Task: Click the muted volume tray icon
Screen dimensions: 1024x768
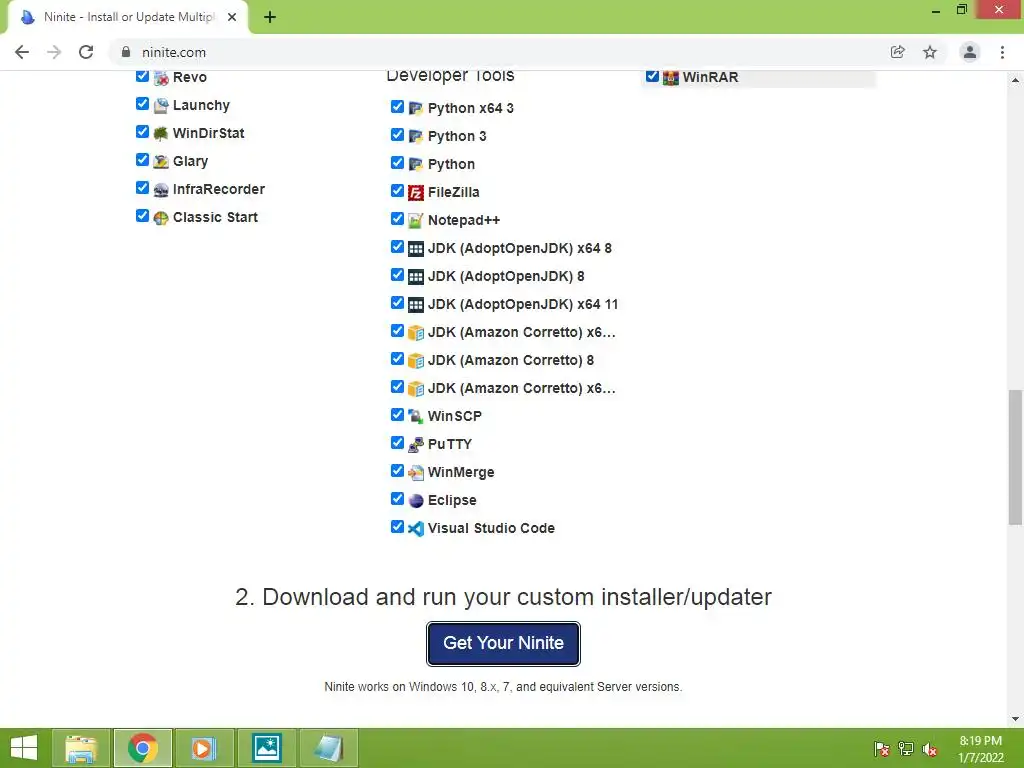Action: coord(930,749)
